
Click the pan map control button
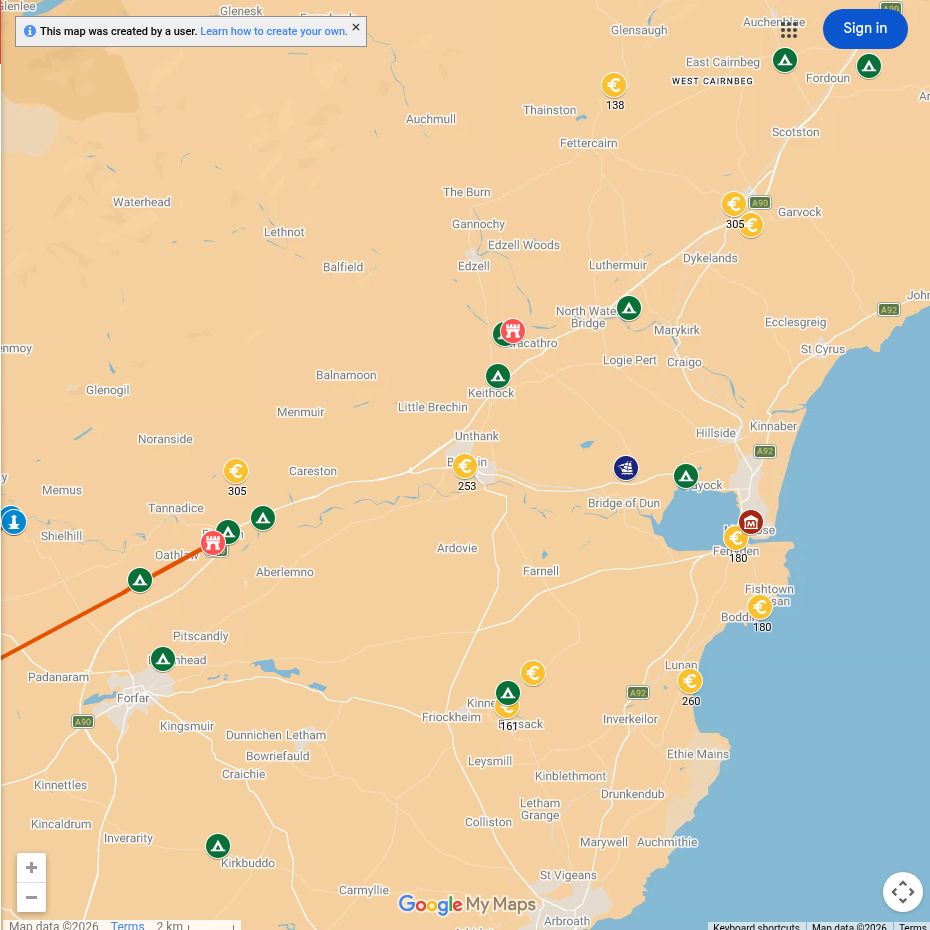pos(903,891)
